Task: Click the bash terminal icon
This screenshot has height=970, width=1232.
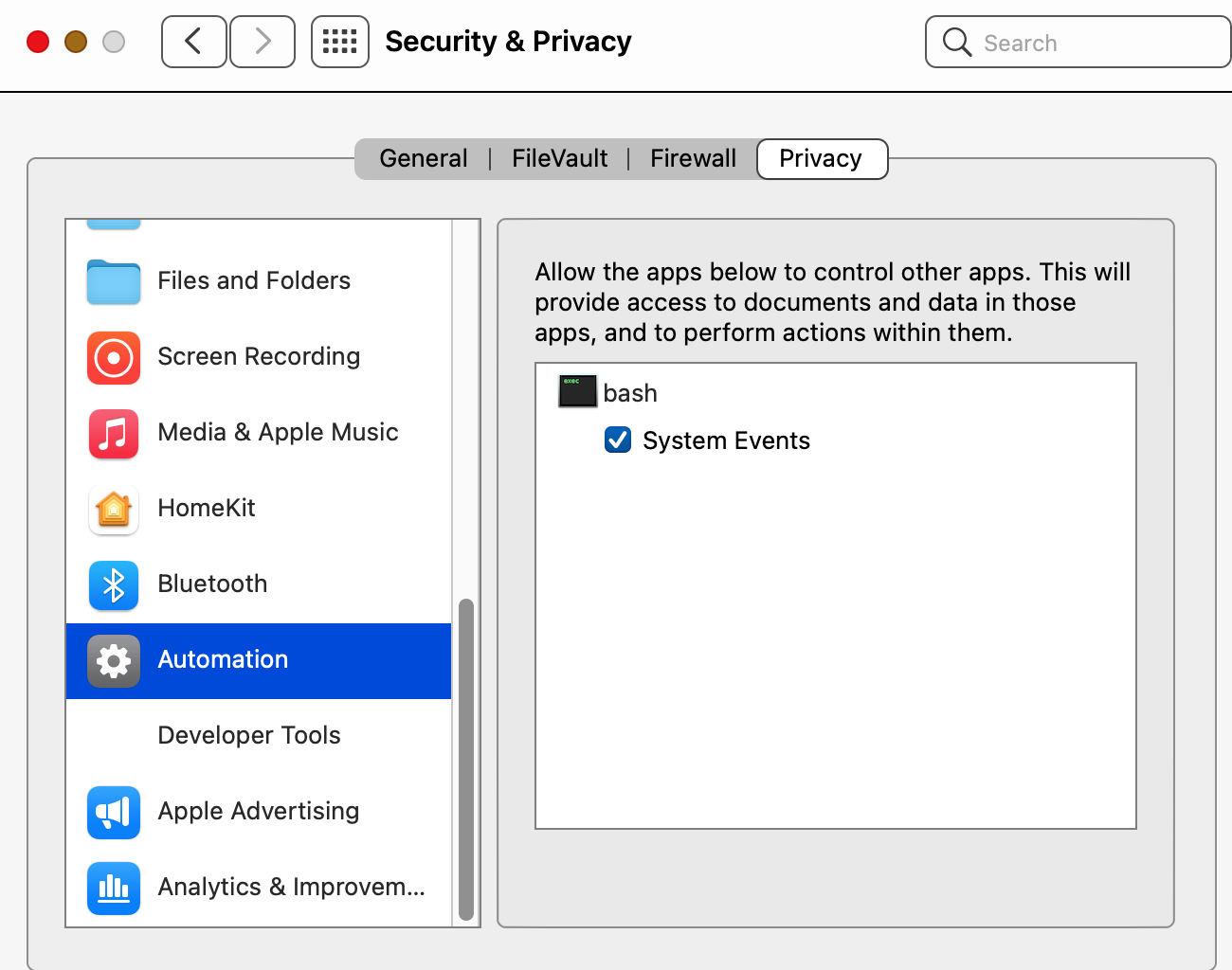Action: point(577,392)
